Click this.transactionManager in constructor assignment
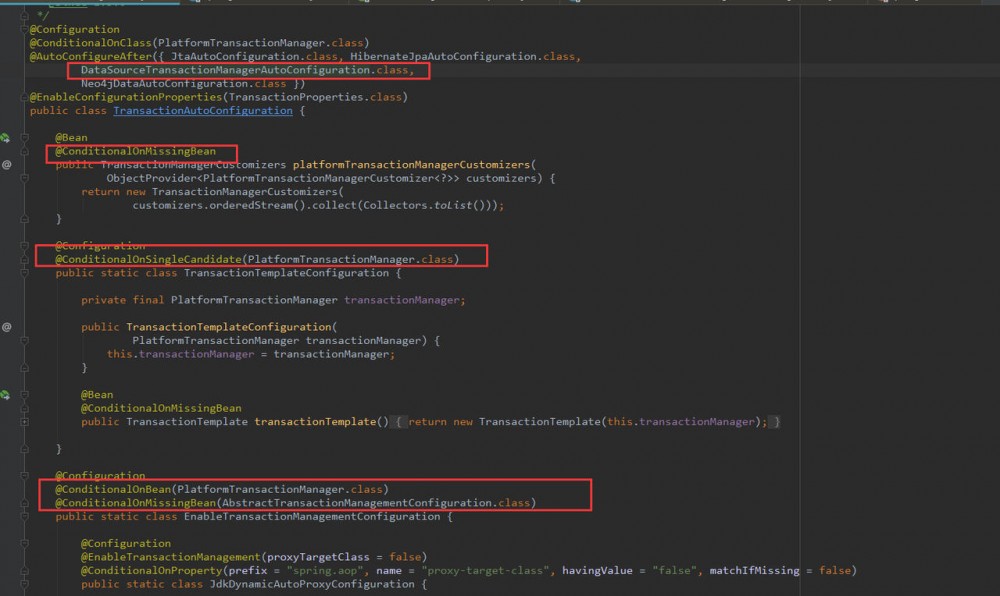Screen dimensions: 1000x596 pyautogui.click(x=180, y=354)
